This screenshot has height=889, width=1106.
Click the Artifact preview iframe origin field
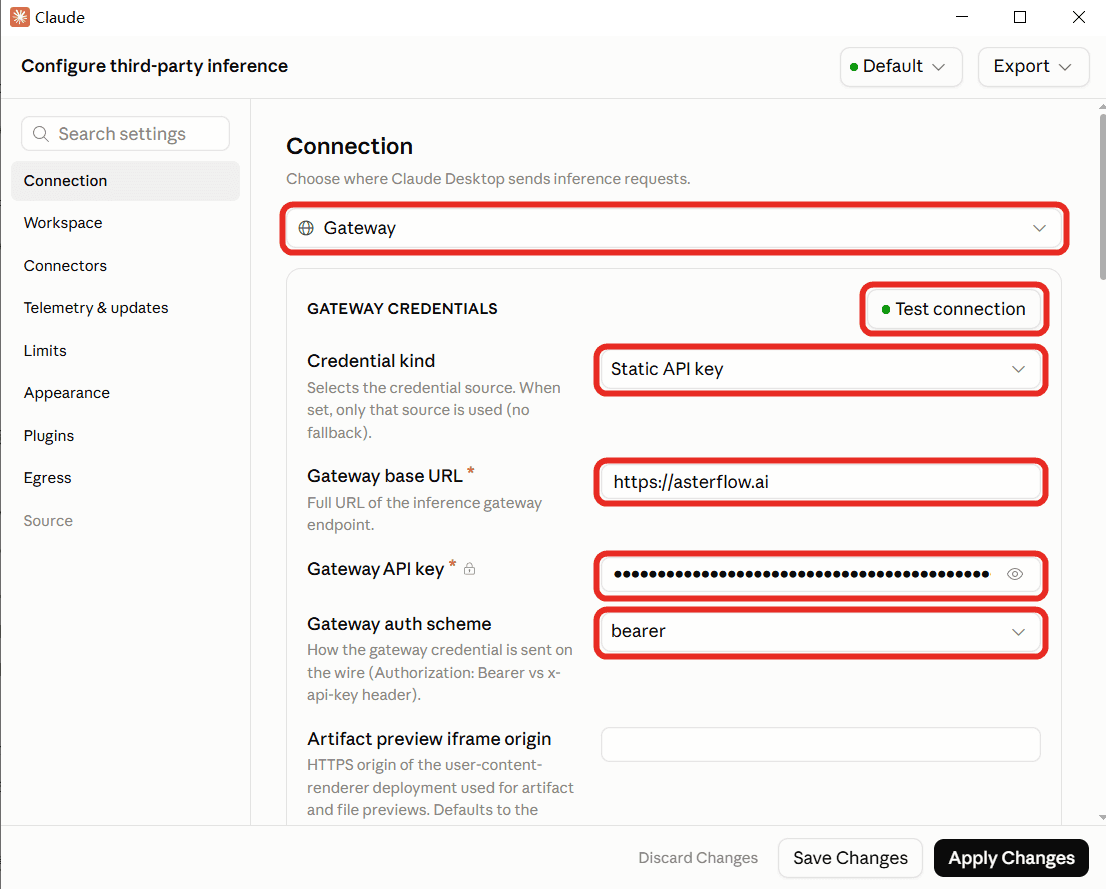[820, 744]
